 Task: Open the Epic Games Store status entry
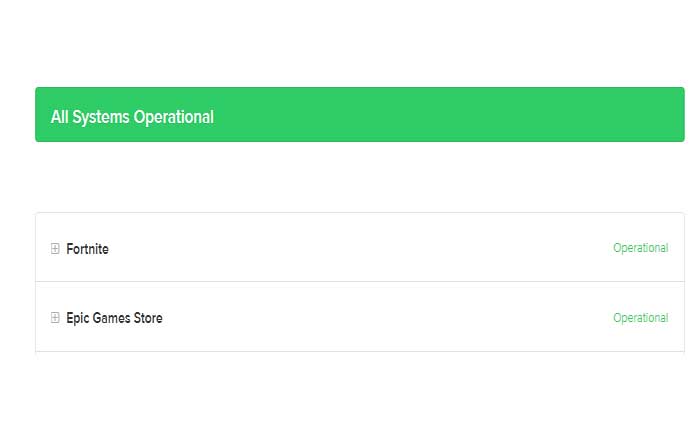(114, 318)
